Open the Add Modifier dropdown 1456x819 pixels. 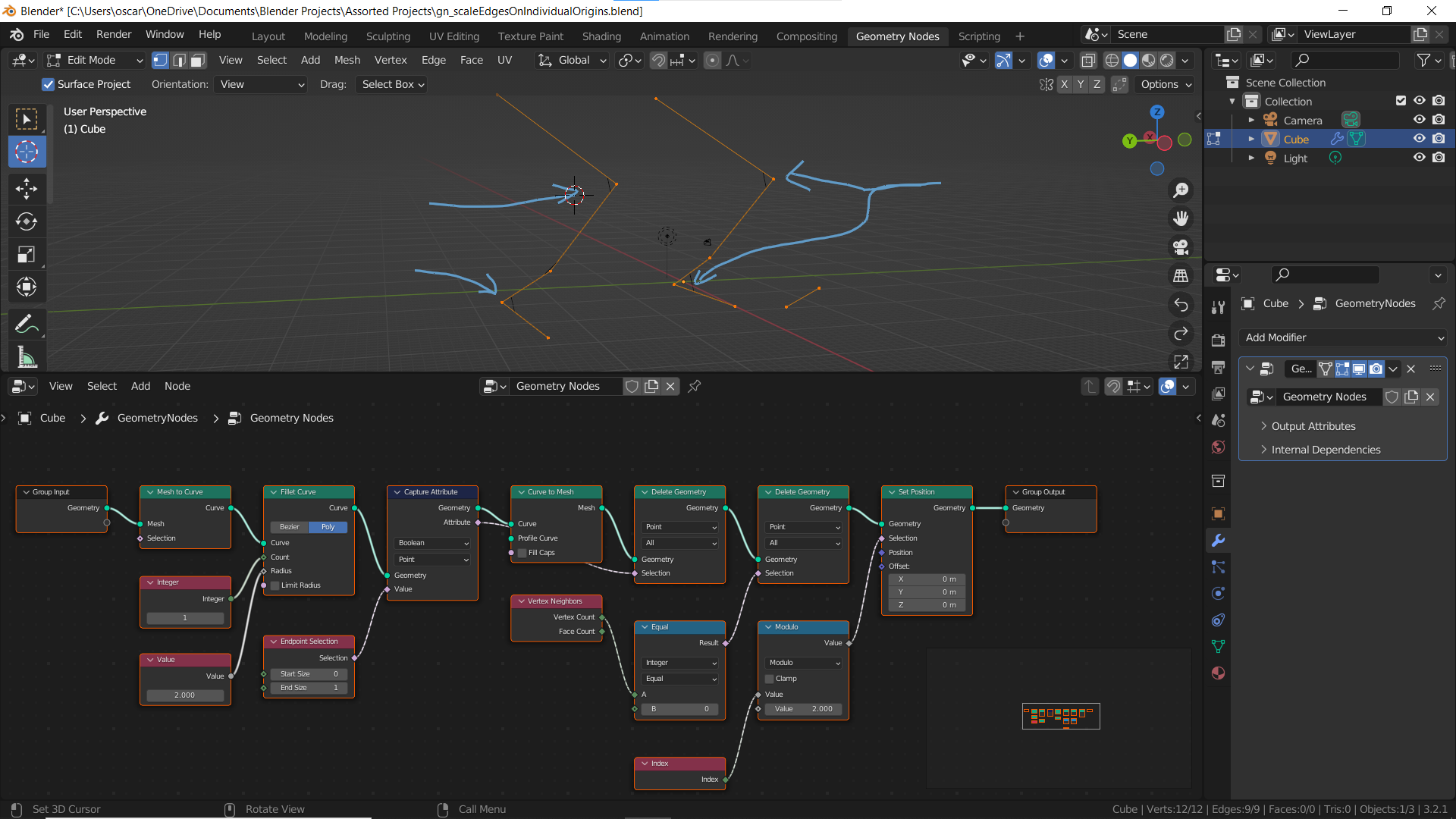coord(1343,337)
